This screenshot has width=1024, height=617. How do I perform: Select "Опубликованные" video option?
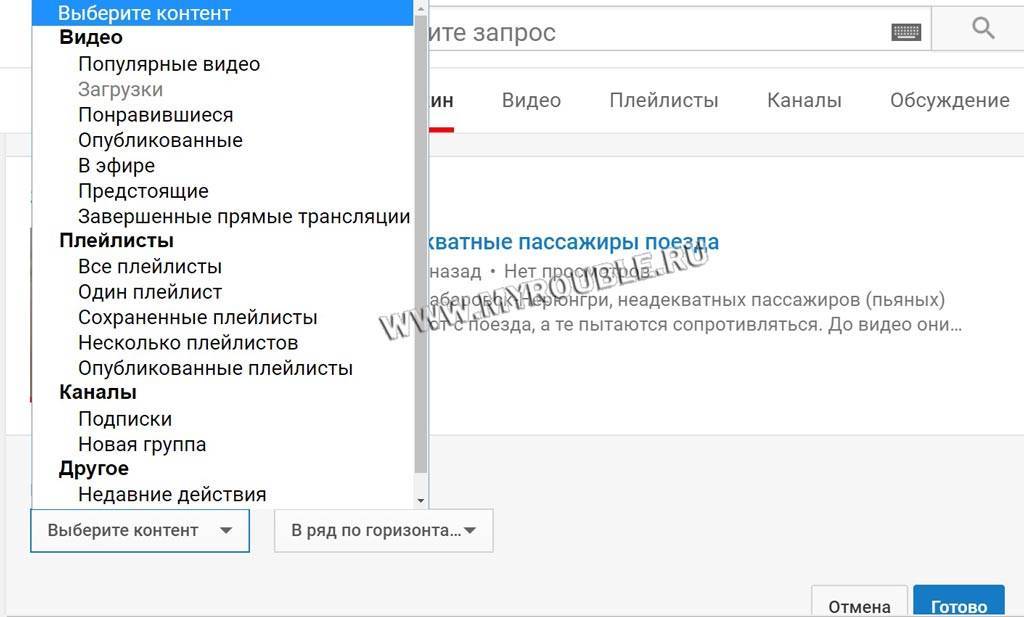click(x=160, y=140)
